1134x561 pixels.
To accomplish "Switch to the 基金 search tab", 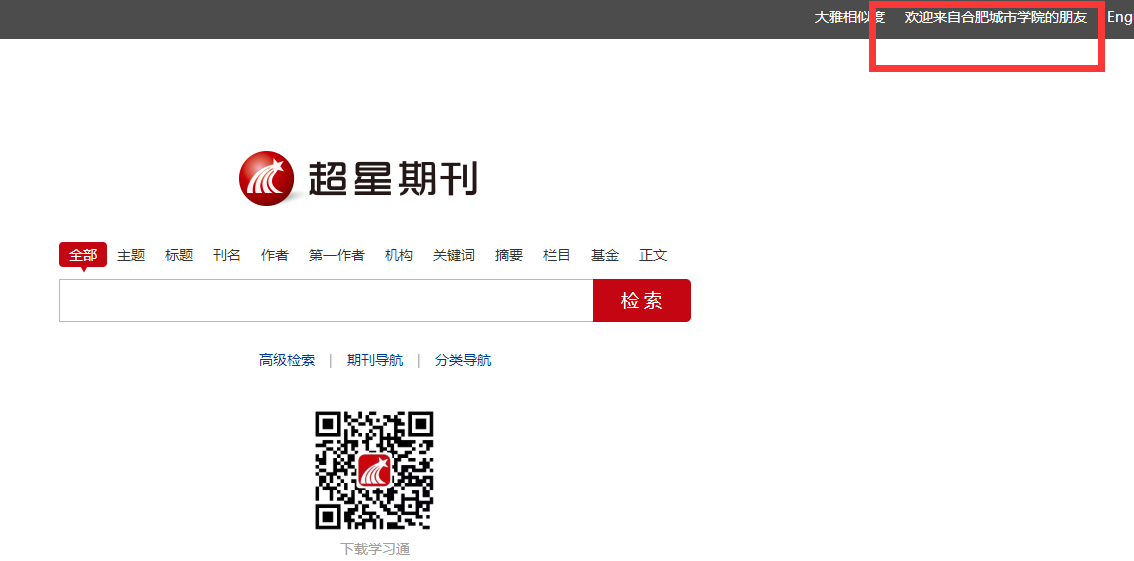I will pos(605,254).
